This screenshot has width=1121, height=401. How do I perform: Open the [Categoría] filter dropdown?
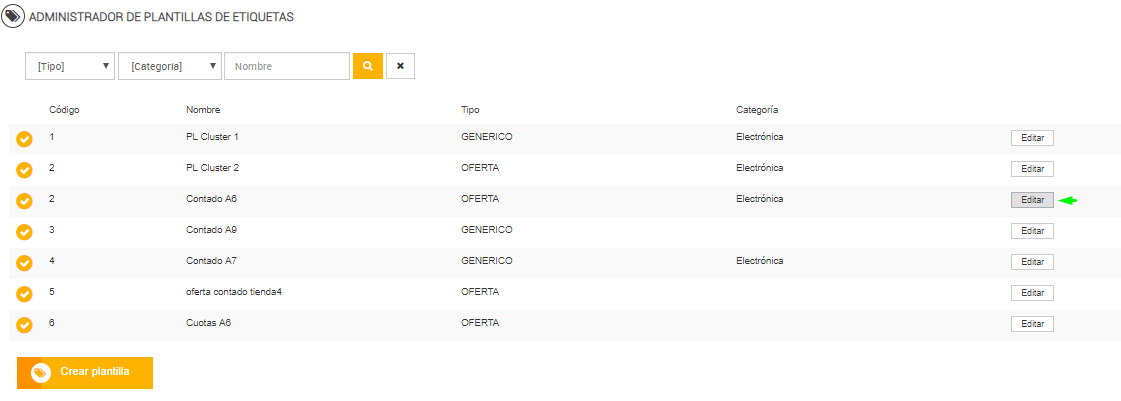[169, 67]
